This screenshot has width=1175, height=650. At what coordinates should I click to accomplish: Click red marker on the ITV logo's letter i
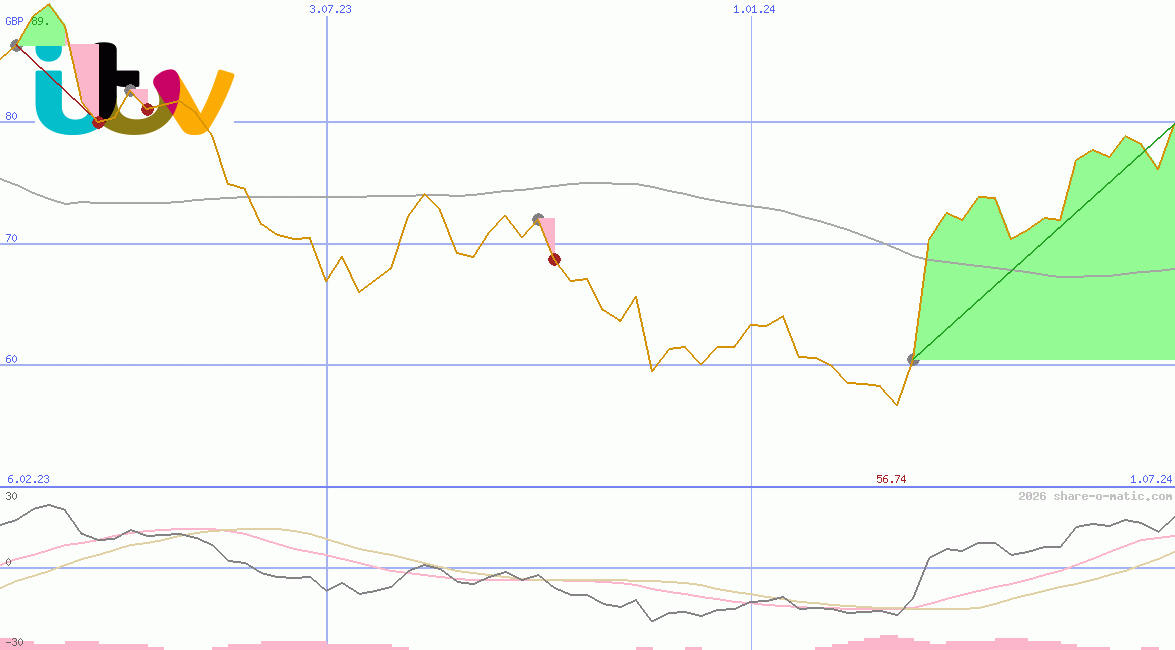(98, 122)
